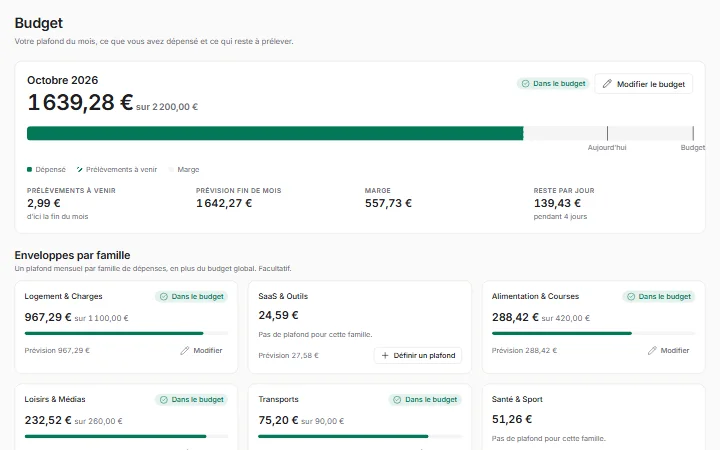Click the 139,43 € reste par jour value

coord(557,203)
